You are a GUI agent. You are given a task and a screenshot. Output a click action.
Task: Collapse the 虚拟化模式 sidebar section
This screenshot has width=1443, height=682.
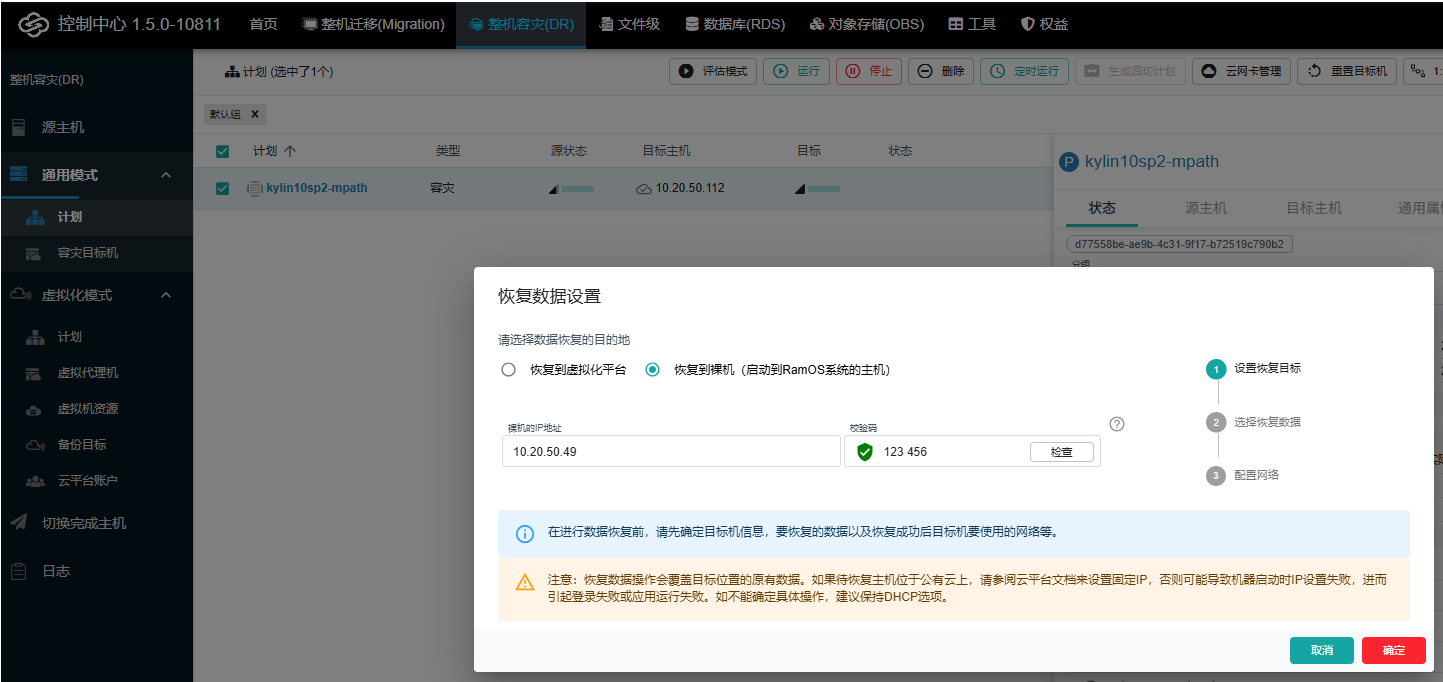(x=166, y=295)
